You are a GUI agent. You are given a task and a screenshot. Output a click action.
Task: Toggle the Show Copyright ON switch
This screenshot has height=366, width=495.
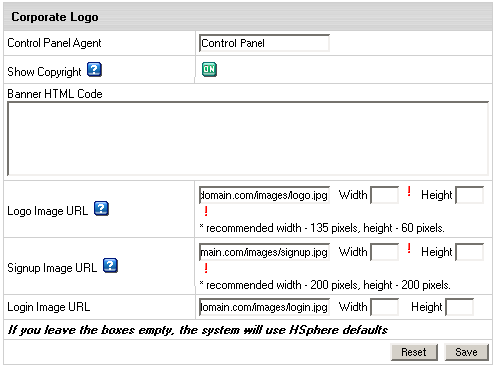point(209,69)
